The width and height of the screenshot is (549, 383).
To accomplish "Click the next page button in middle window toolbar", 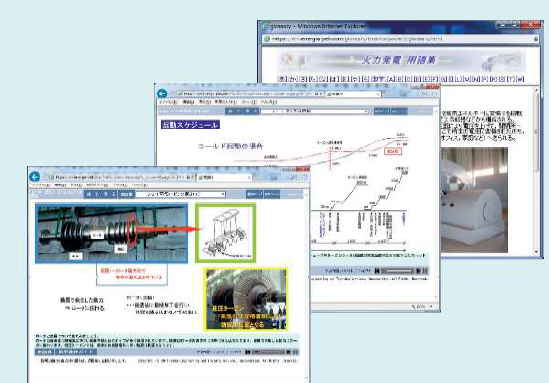I will point(399,111).
